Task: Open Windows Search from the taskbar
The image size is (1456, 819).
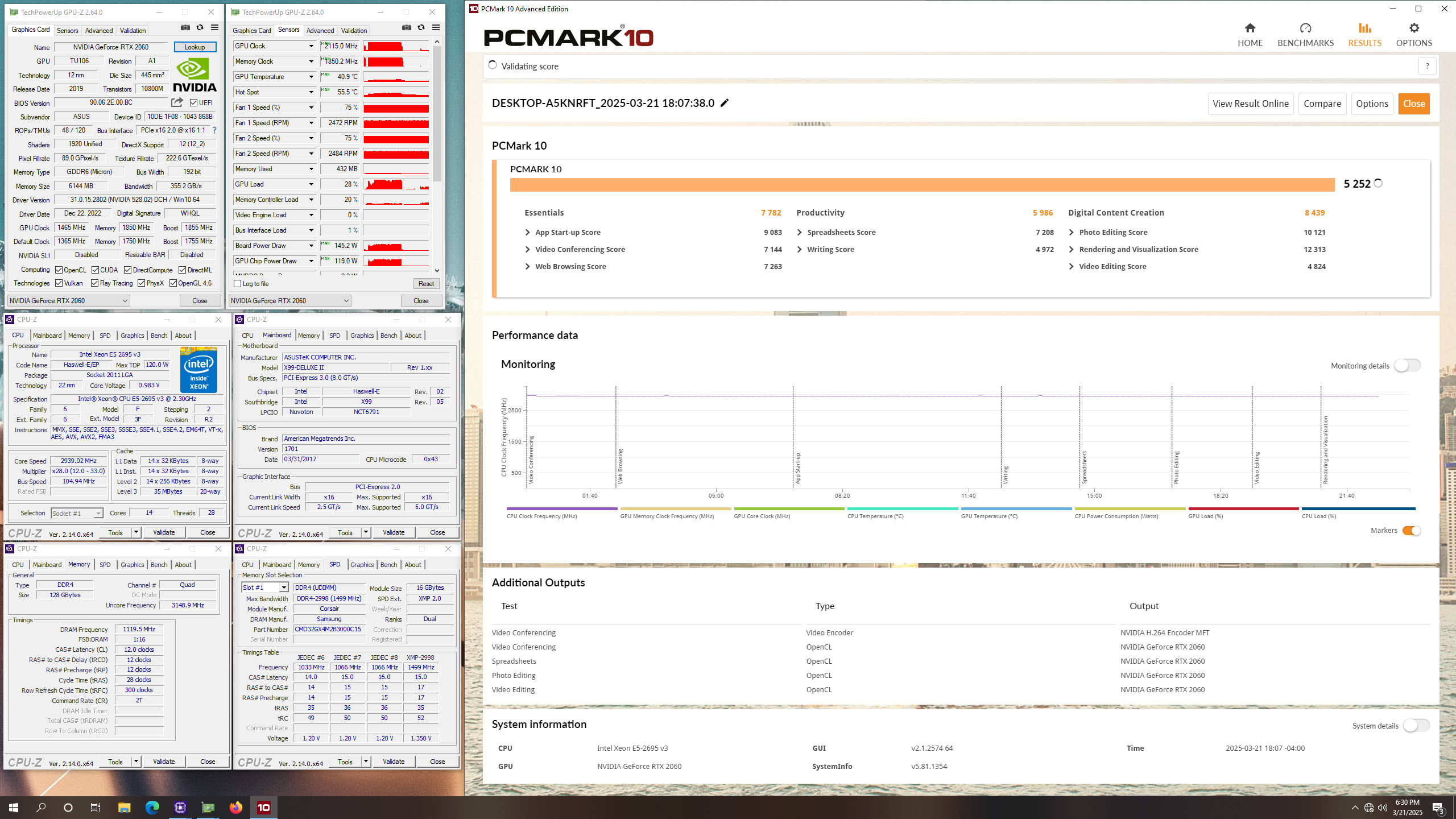Action: (41, 807)
